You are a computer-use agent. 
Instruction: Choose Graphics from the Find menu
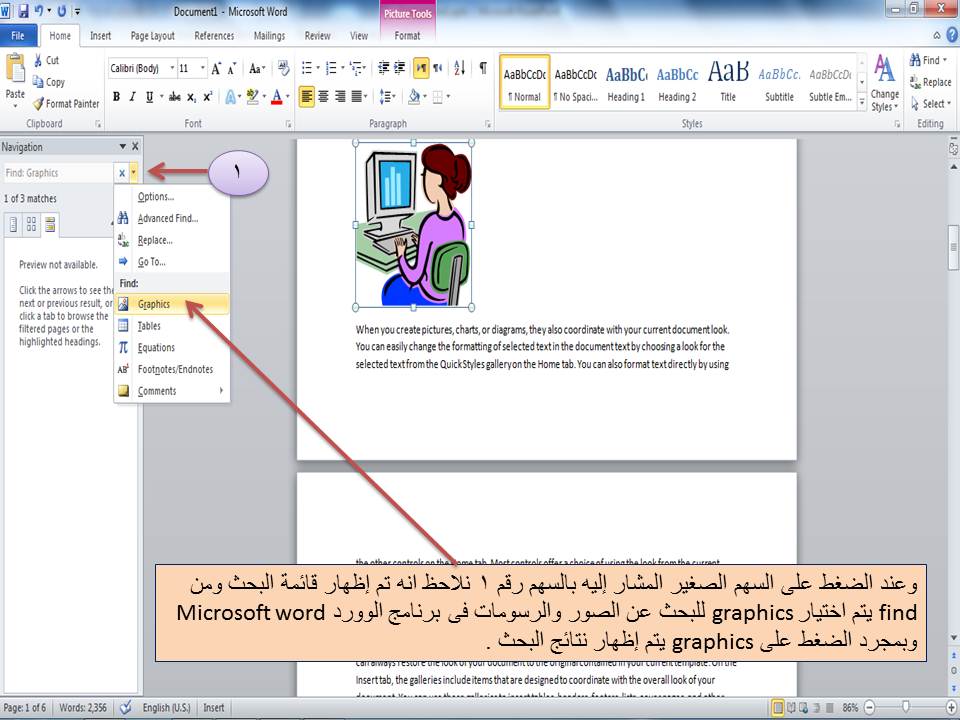(x=172, y=304)
